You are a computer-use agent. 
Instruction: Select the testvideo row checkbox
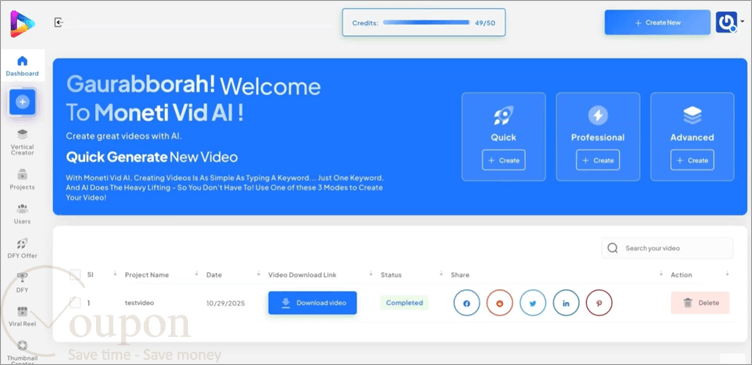point(75,303)
